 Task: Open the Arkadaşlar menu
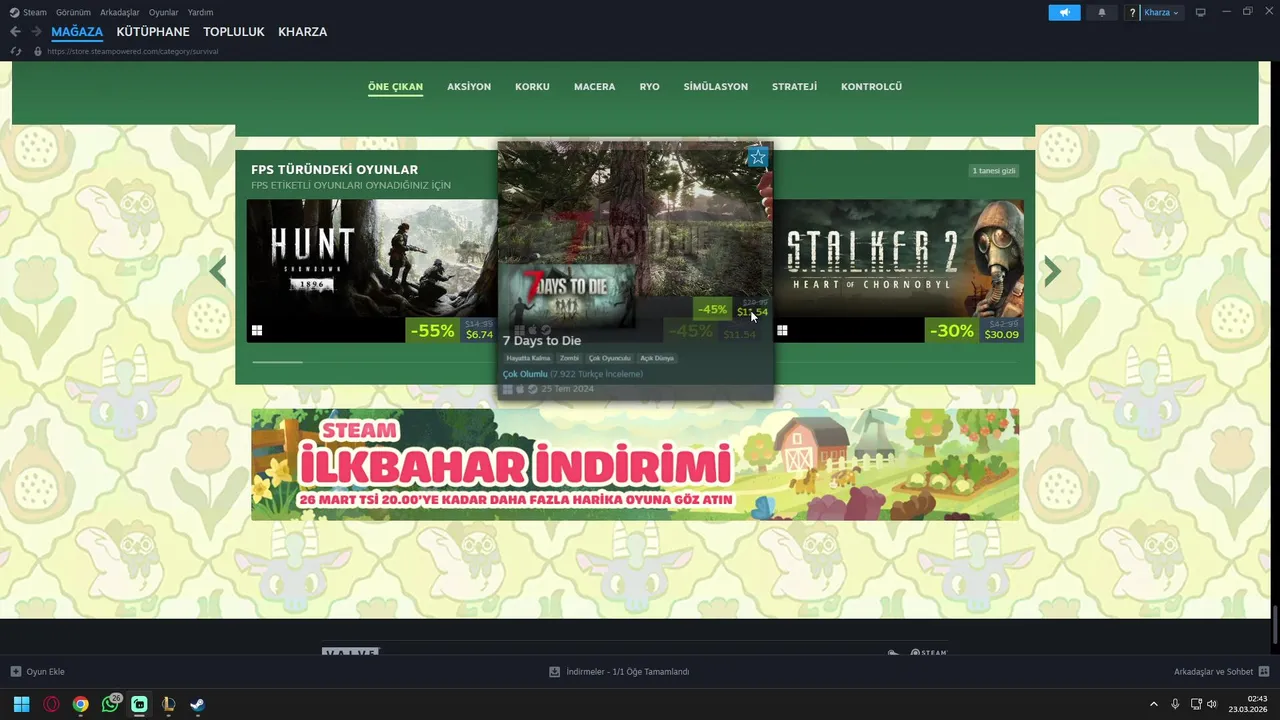click(x=119, y=12)
